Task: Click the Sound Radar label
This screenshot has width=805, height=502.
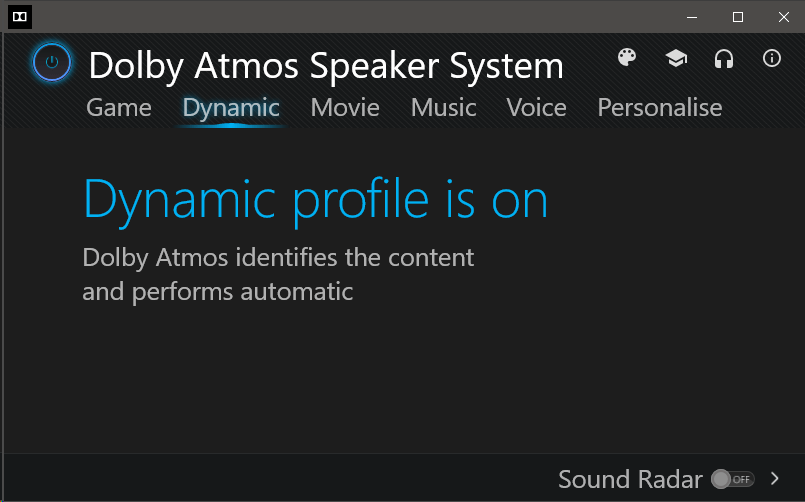Action: coord(630,479)
